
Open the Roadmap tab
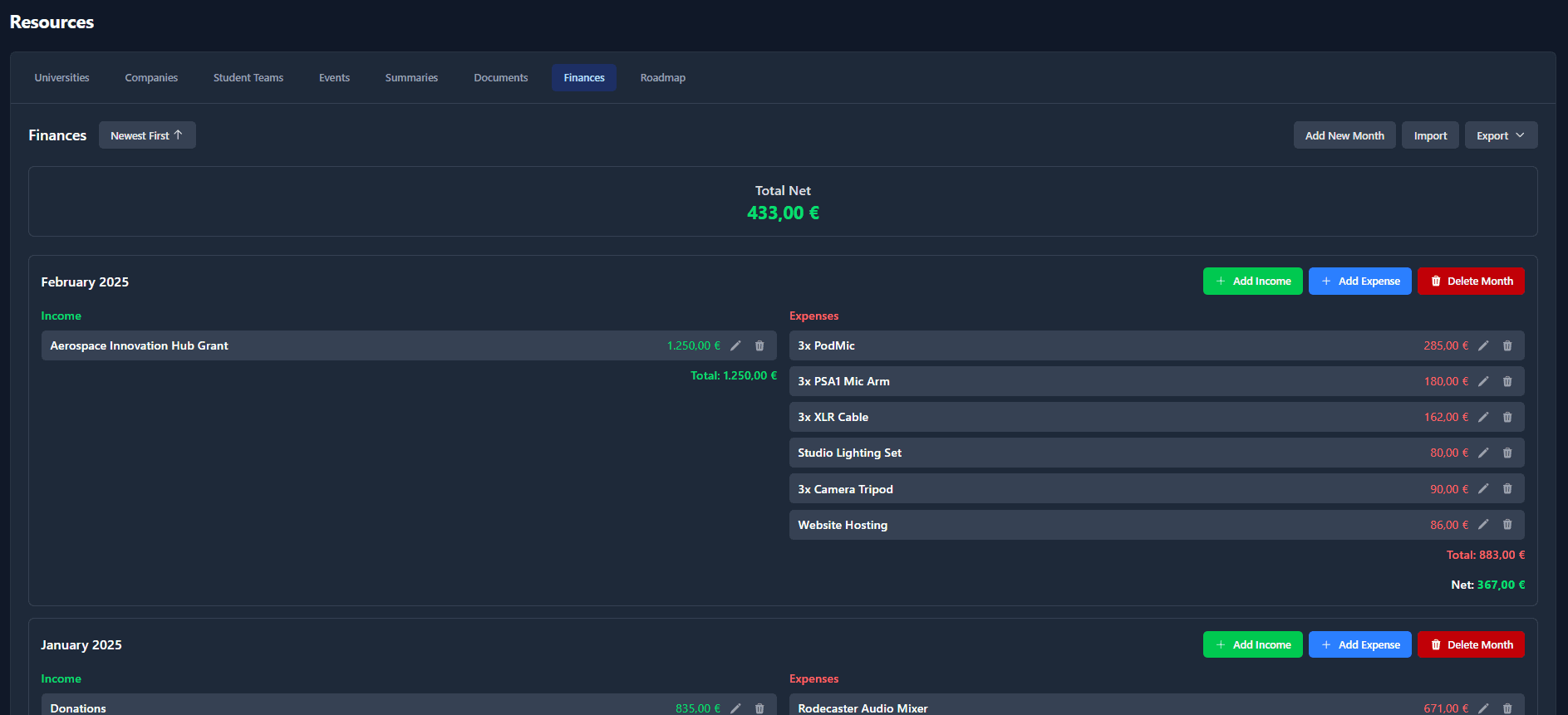coord(662,77)
